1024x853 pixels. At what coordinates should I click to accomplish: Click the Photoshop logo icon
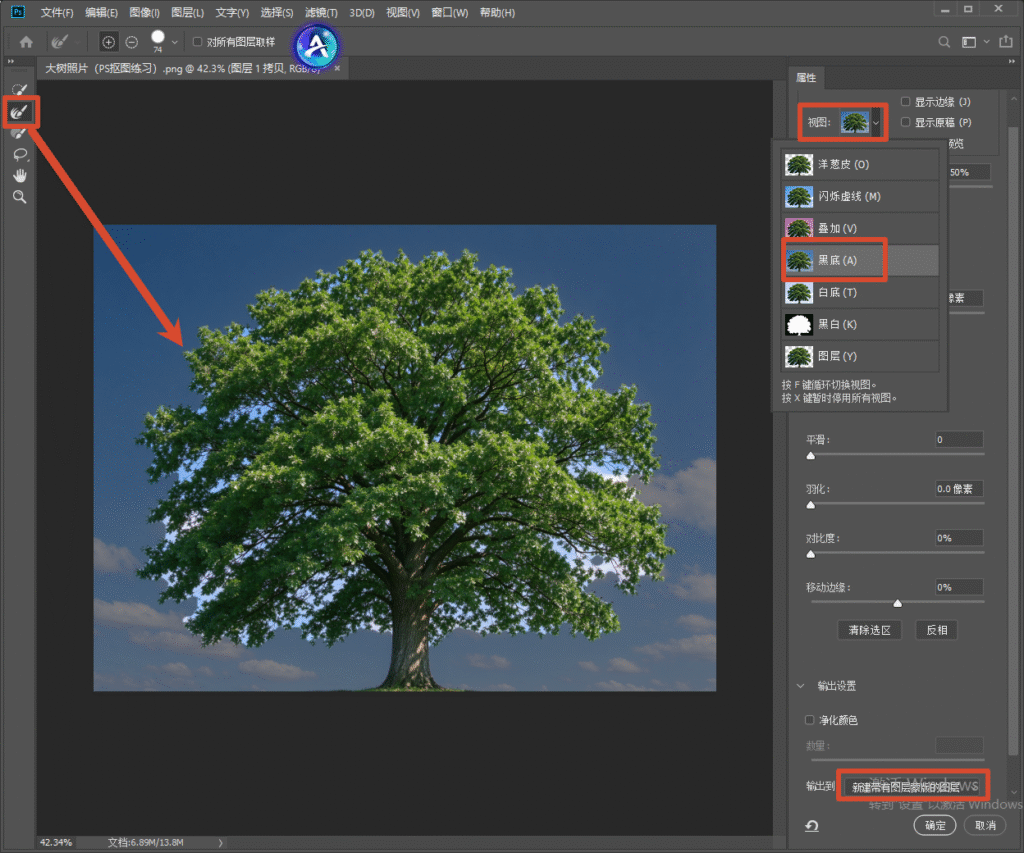click(18, 12)
